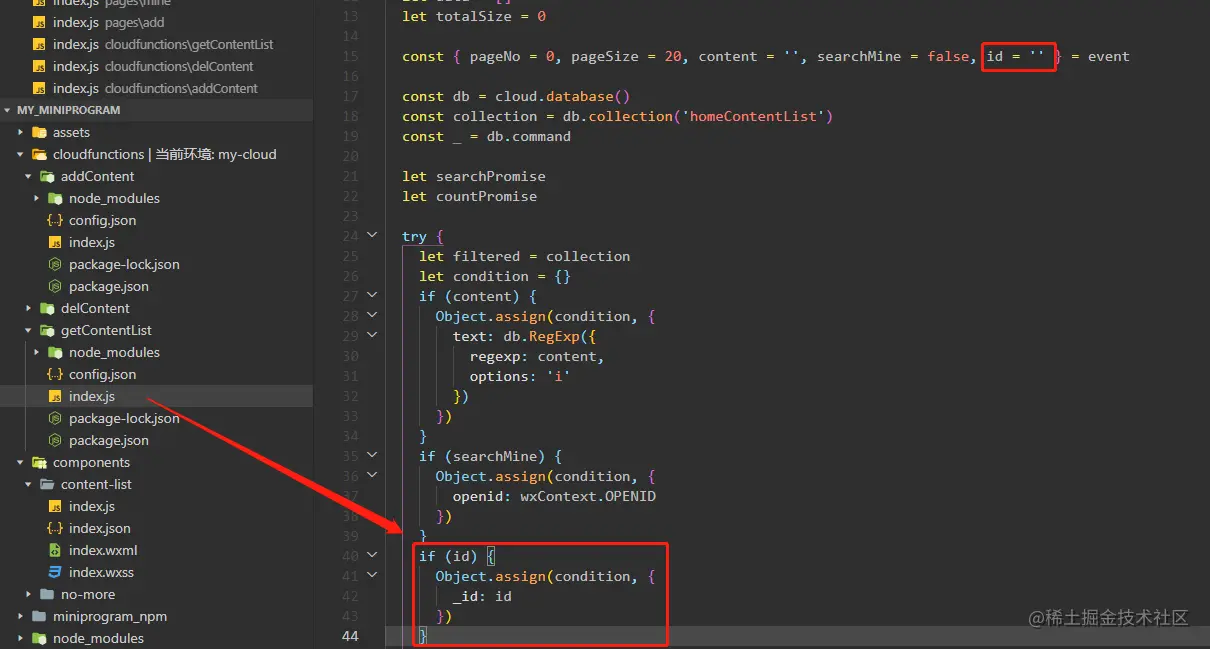Click 'let countPromise' in the editor
This screenshot has width=1210, height=649.
pyautogui.click(x=469, y=196)
